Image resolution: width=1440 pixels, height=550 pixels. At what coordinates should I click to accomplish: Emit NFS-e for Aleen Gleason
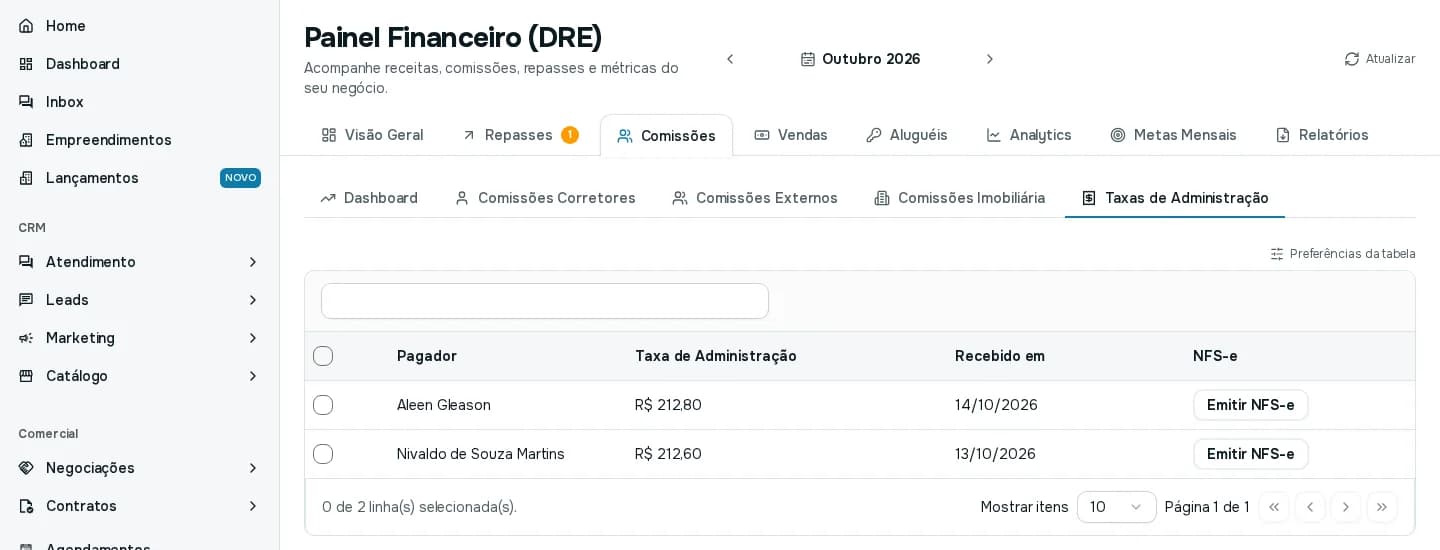pos(1251,405)
